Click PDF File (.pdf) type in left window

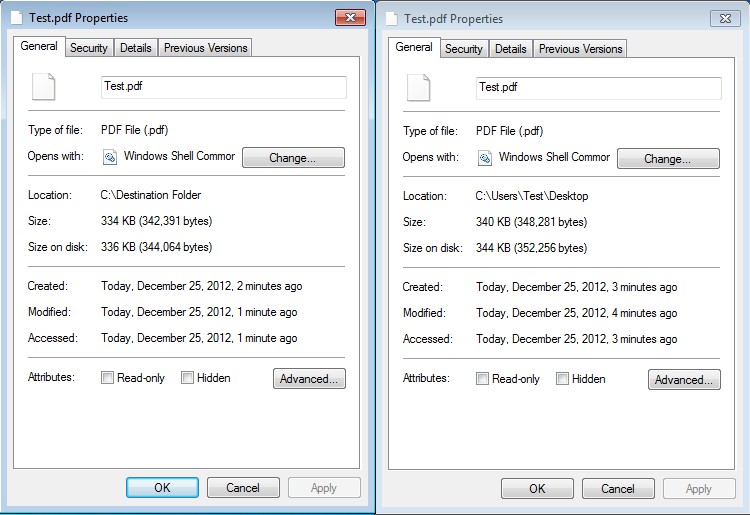tap(134, 130)
